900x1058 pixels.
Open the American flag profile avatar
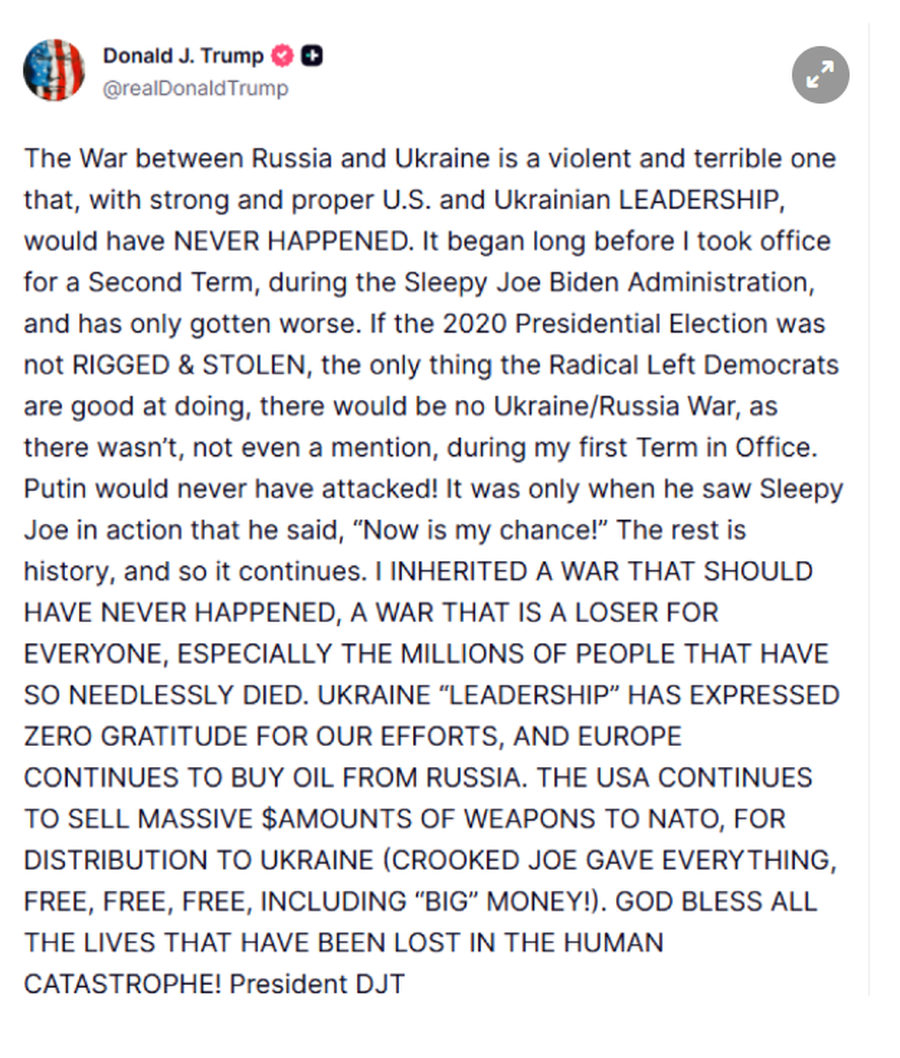coord(54,70)
